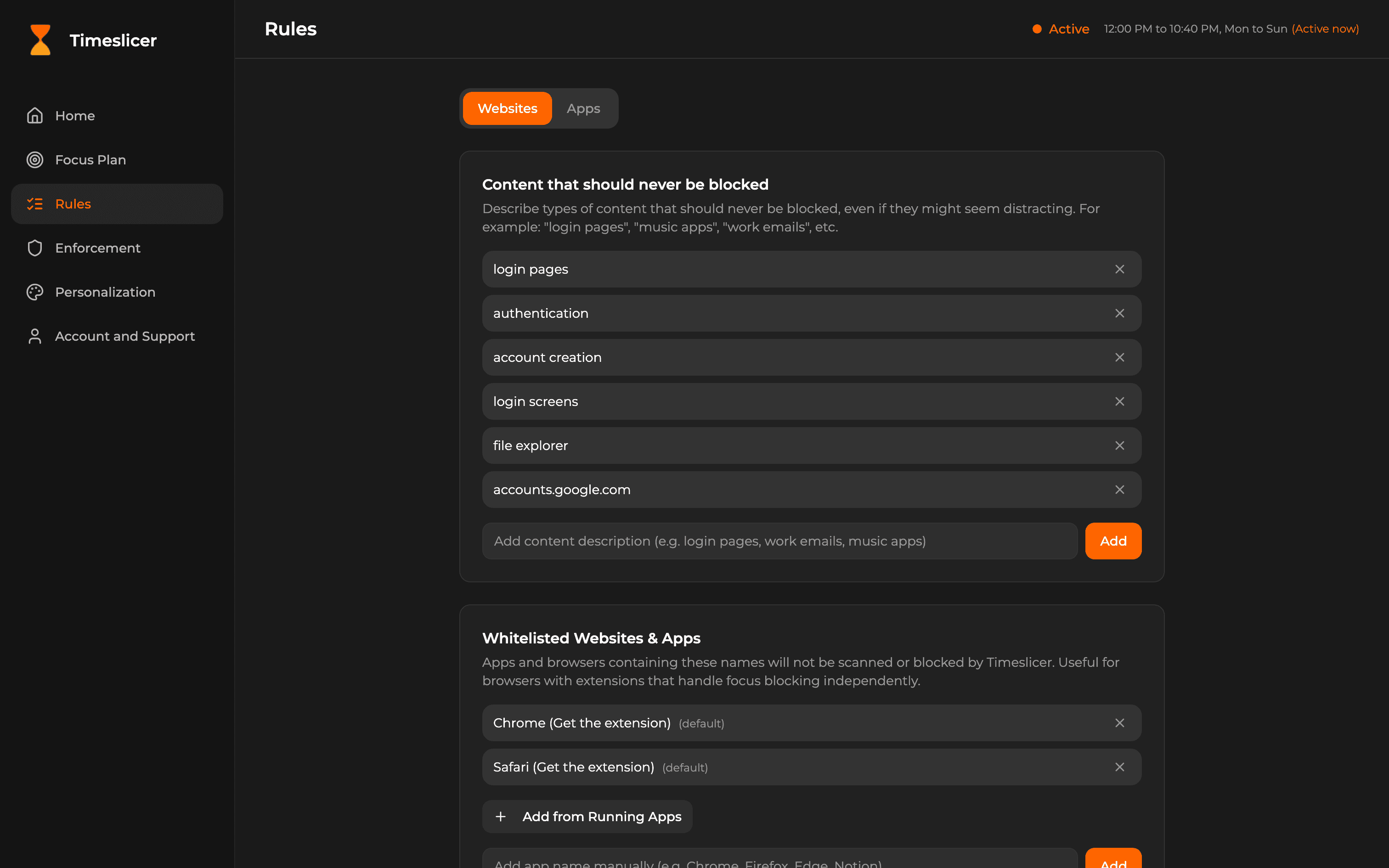This screenshot has height=868, width=1389.
Task: Click the 'login pages' row text
Action: point(531,269)
